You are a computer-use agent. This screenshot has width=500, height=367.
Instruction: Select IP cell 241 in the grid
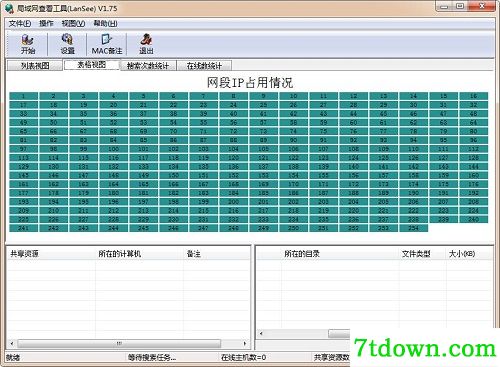click(x=23, y=228)
